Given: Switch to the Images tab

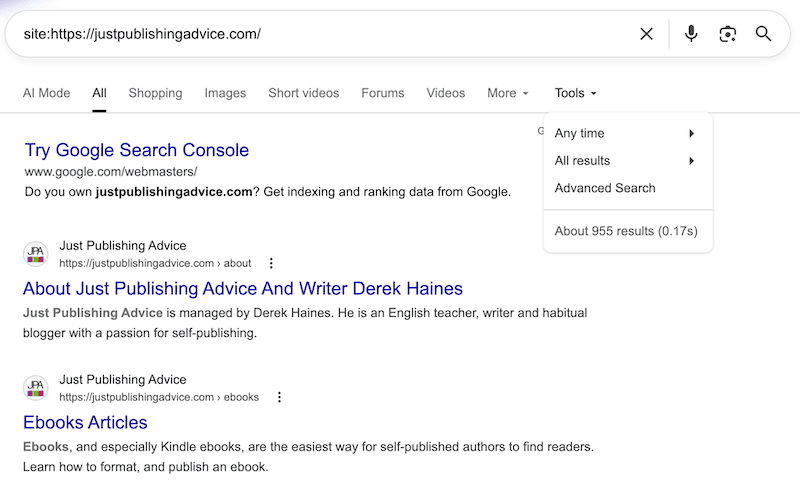Looking at the screenshot, I should [225, 93].
